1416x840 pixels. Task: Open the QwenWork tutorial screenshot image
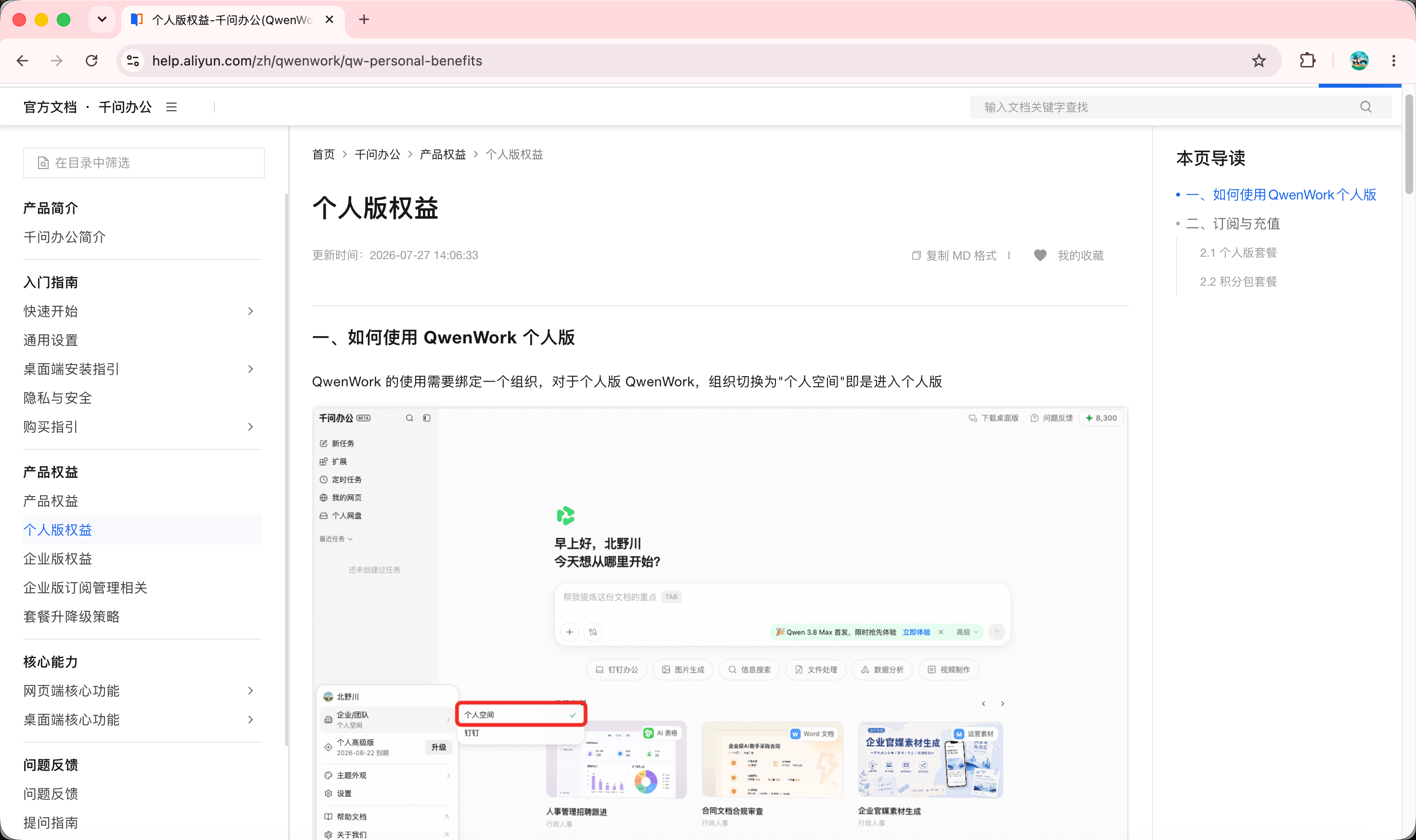(x=720, y=623)
